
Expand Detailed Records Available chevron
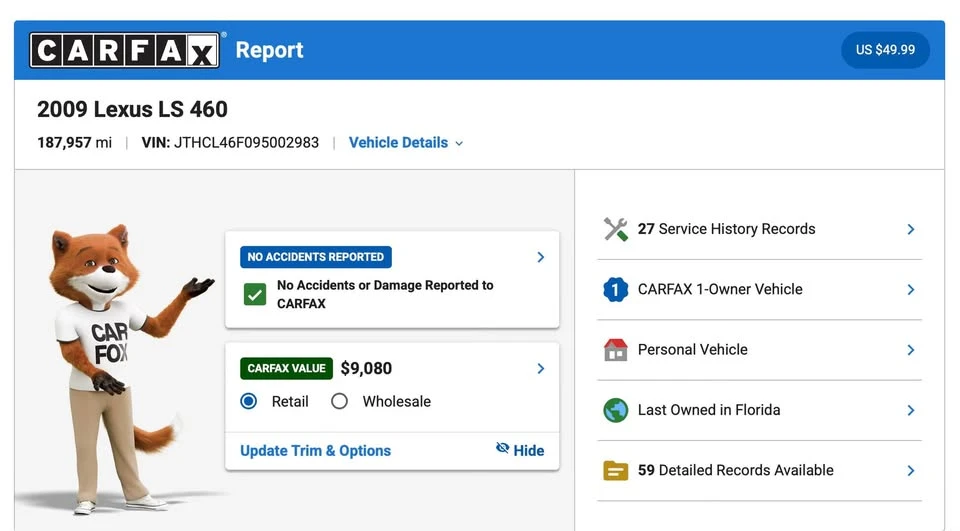tap(911, 470)
